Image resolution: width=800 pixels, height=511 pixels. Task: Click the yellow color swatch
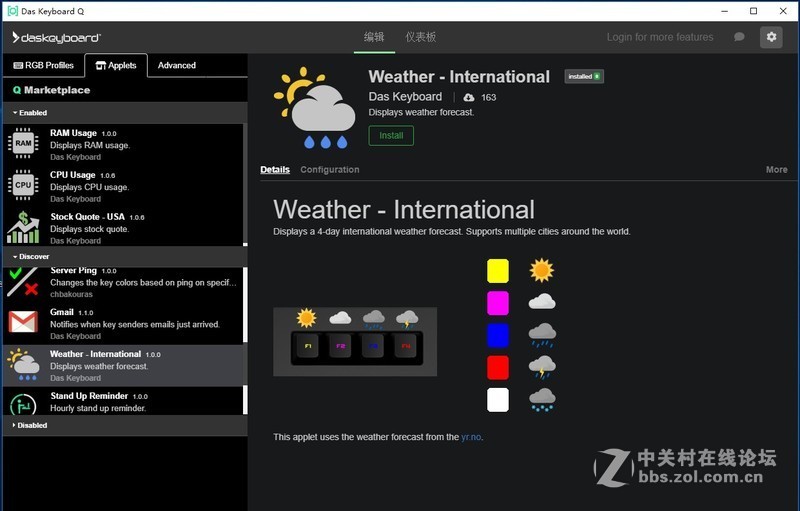click(497, 271)
